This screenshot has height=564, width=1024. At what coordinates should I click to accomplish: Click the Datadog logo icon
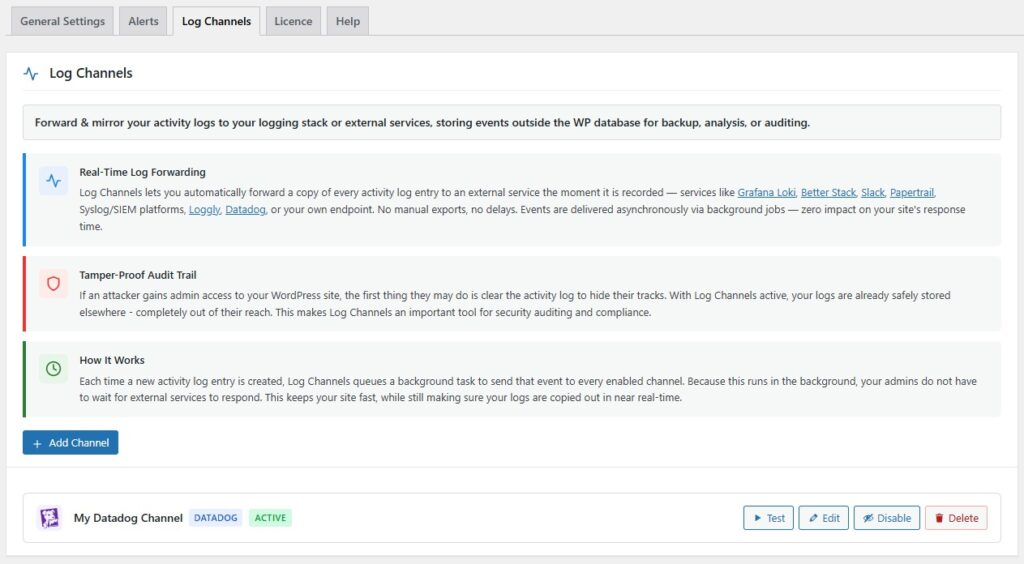coord(49,518)
